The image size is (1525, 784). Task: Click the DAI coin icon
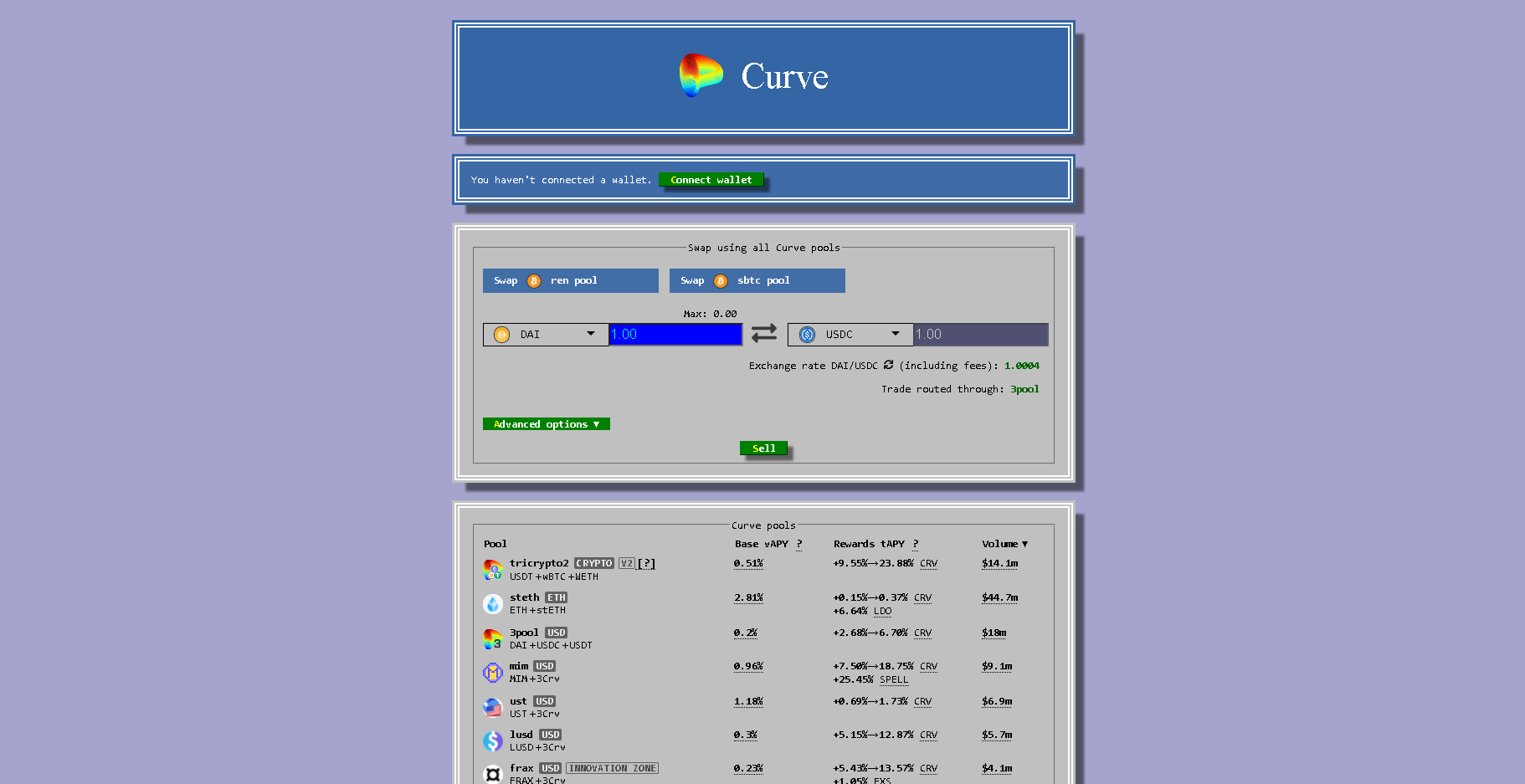(x=501, y=335)
